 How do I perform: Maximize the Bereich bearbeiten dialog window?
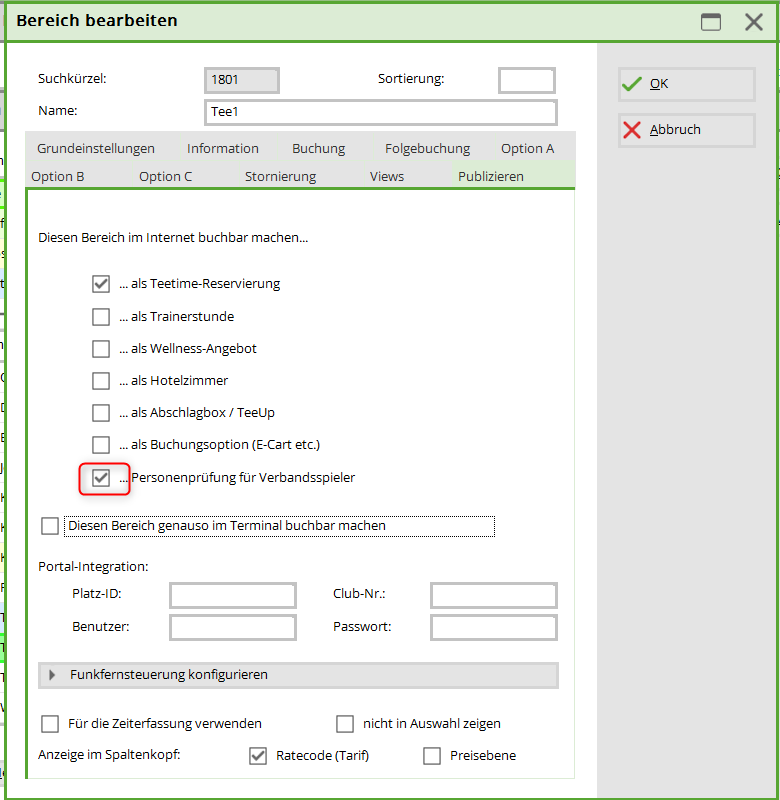711,22
